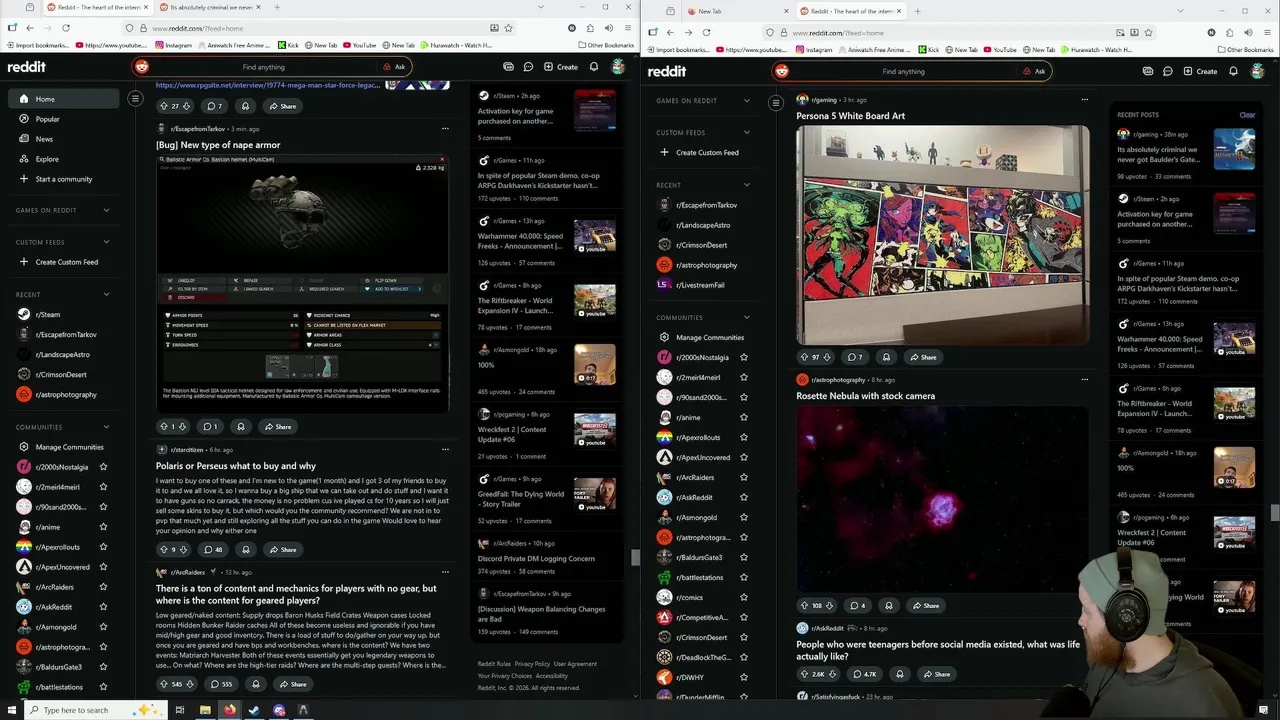
Task: Collapse Custom Feeds section in right window
Action: click(746, 132)
